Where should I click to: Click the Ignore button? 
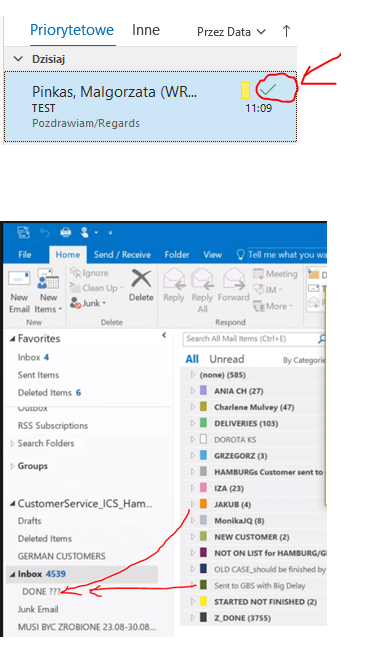pyautogui.click(x=90, y=273)
